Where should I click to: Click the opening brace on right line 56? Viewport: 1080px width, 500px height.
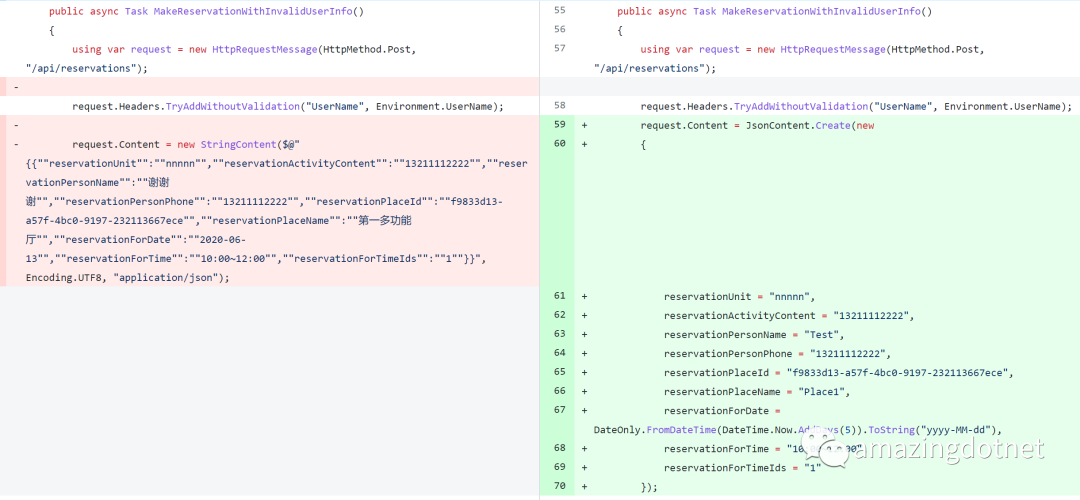(620, 30)
